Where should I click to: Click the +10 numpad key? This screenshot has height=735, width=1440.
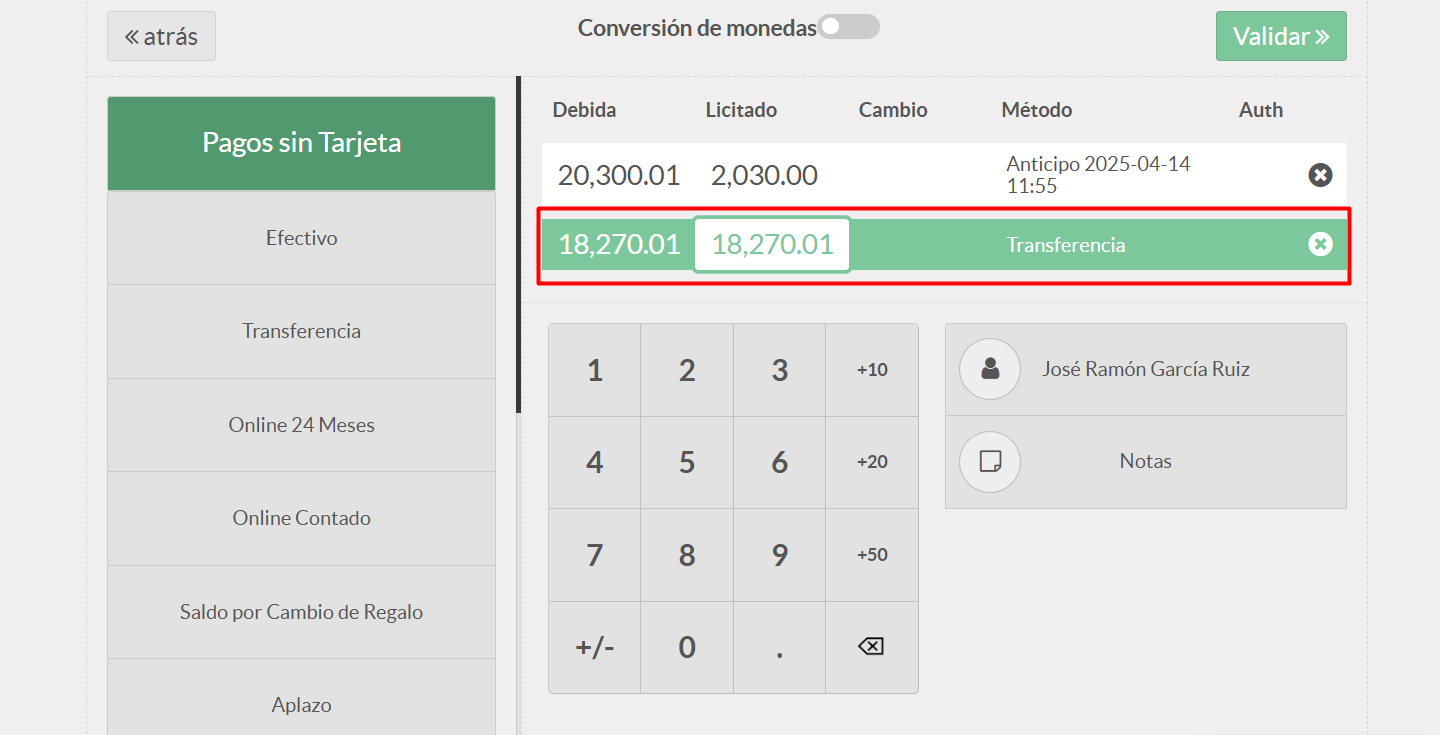[x=871, y=370]
